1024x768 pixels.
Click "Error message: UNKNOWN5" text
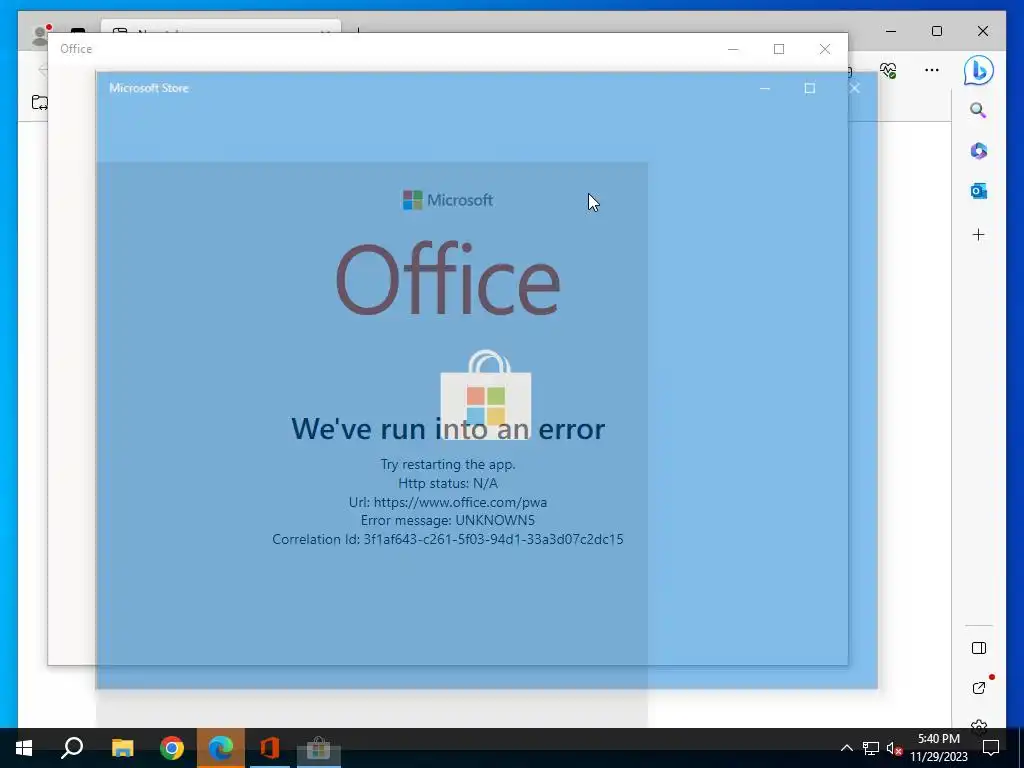point(448,520)
